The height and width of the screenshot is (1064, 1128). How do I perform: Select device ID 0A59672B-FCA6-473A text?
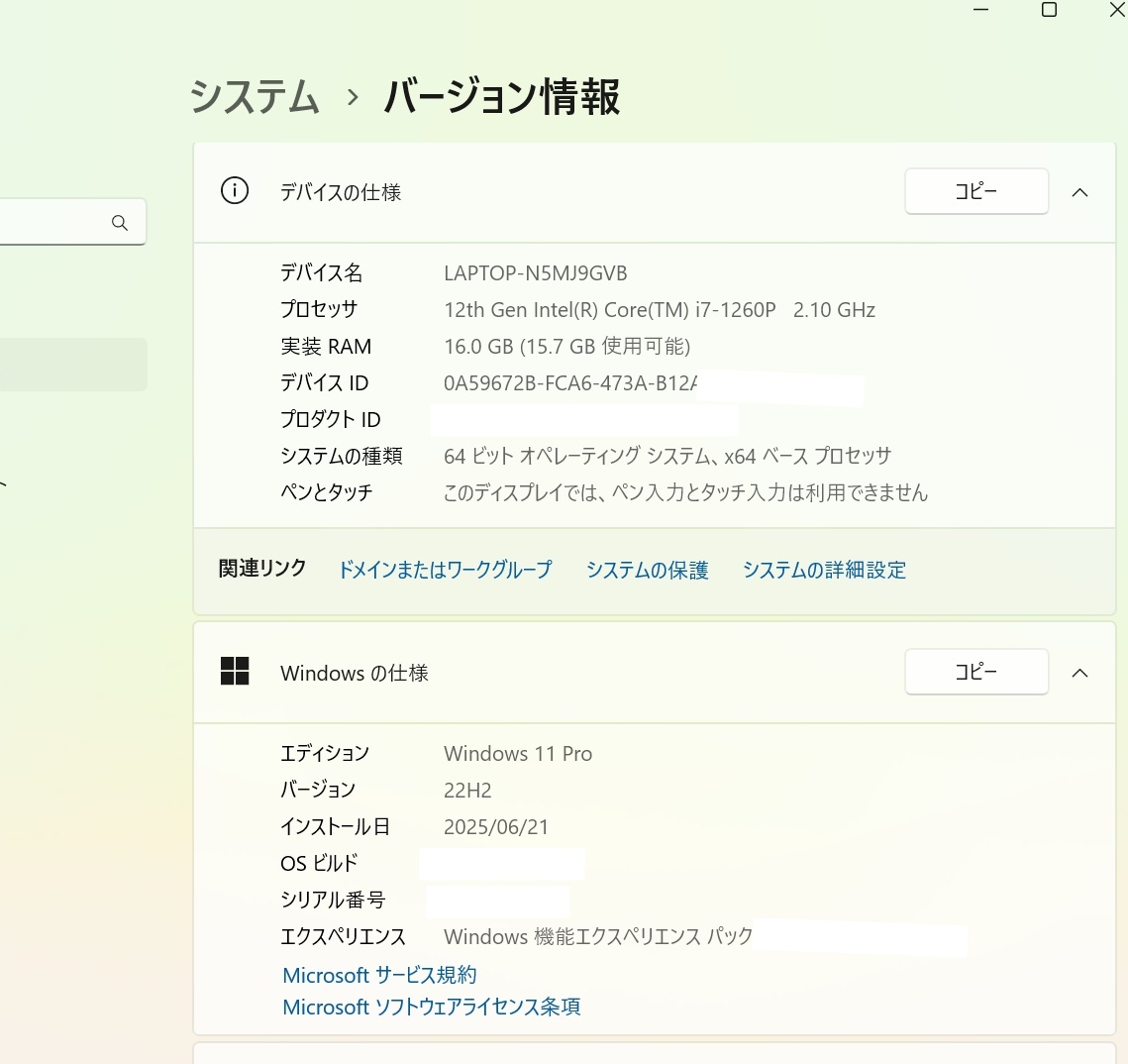pos(569,383)
